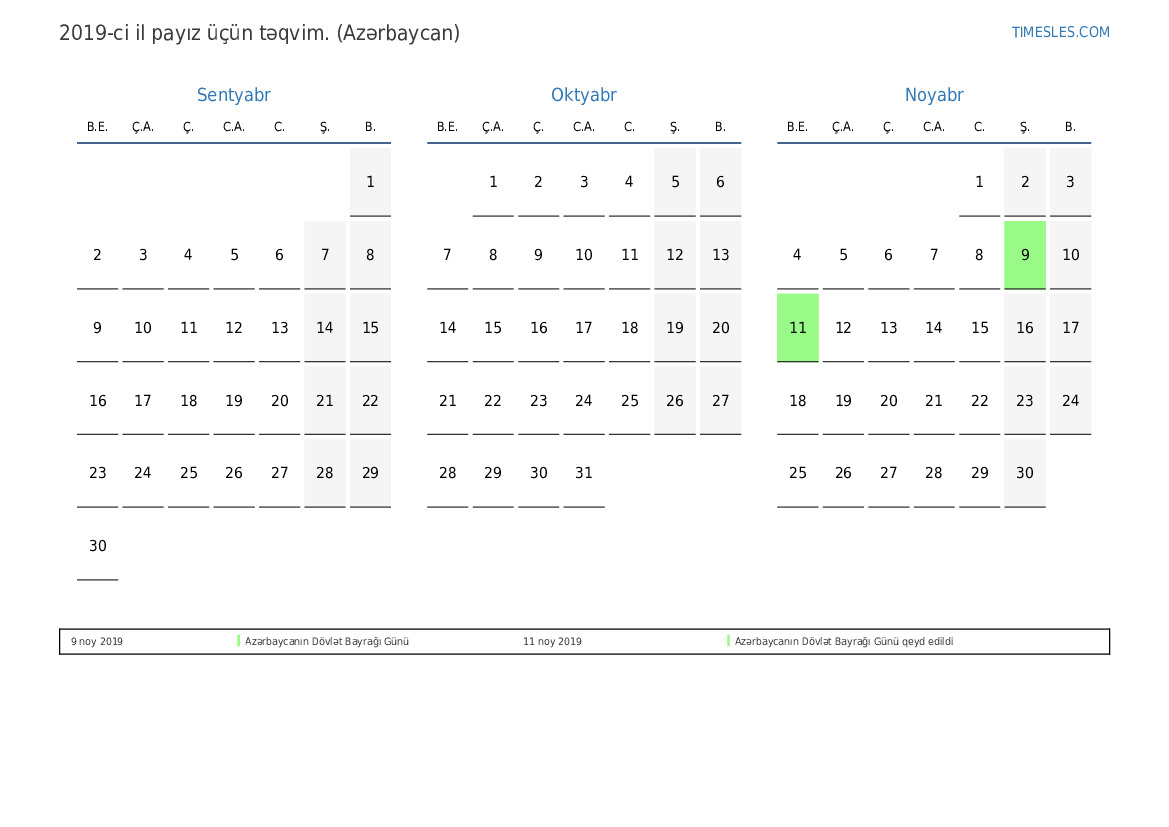Click the '11 noy 2019' legend date
This screenshot has width=1169, height=827.
point(552,642)
